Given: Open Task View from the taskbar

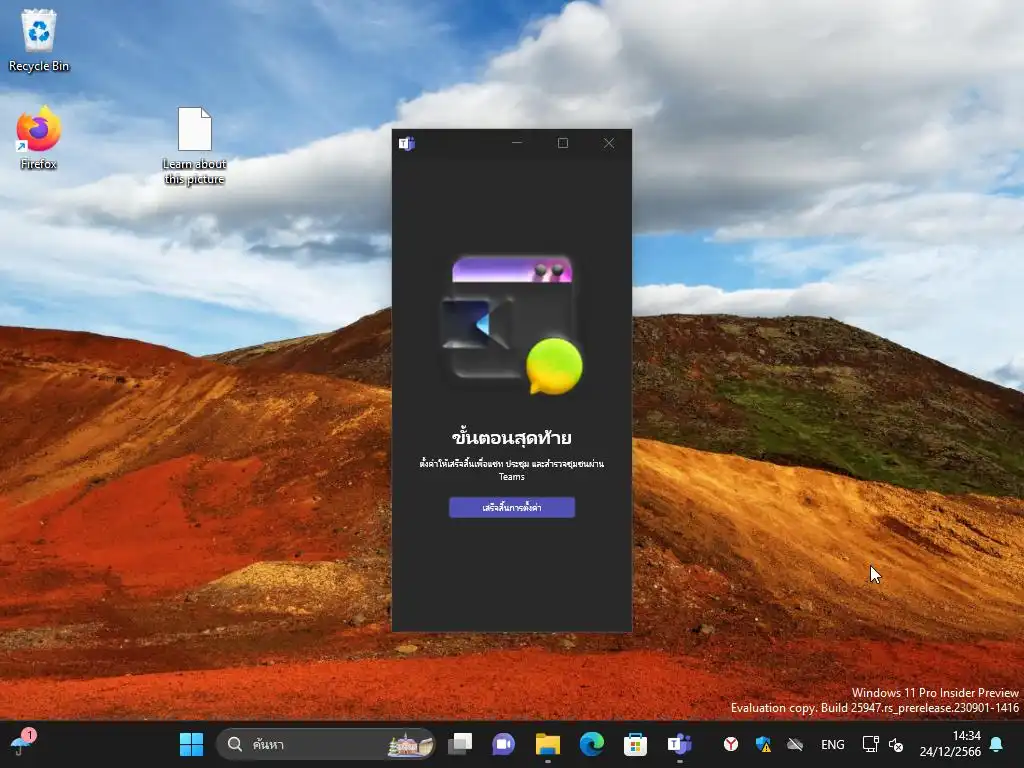Looking at the screenshot, I should coord(460,744).
